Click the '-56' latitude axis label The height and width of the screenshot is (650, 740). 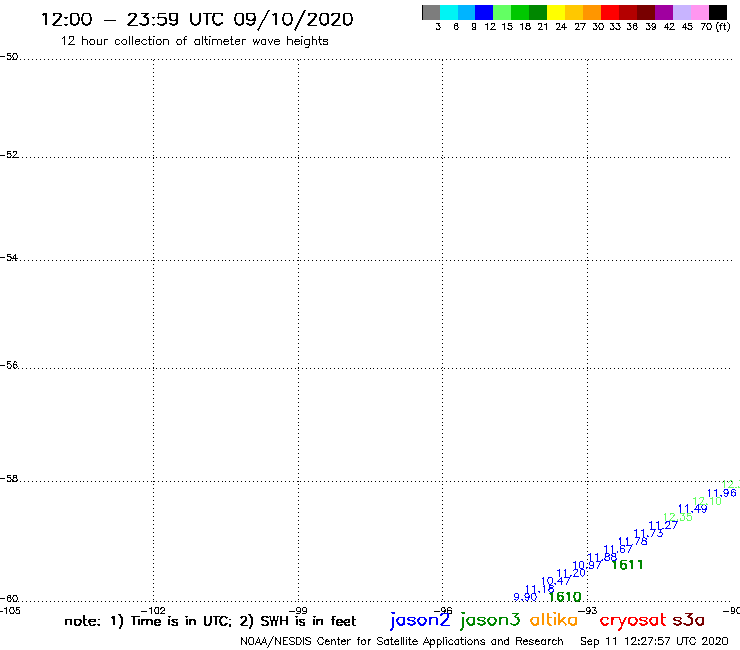(x=9, y=365)
